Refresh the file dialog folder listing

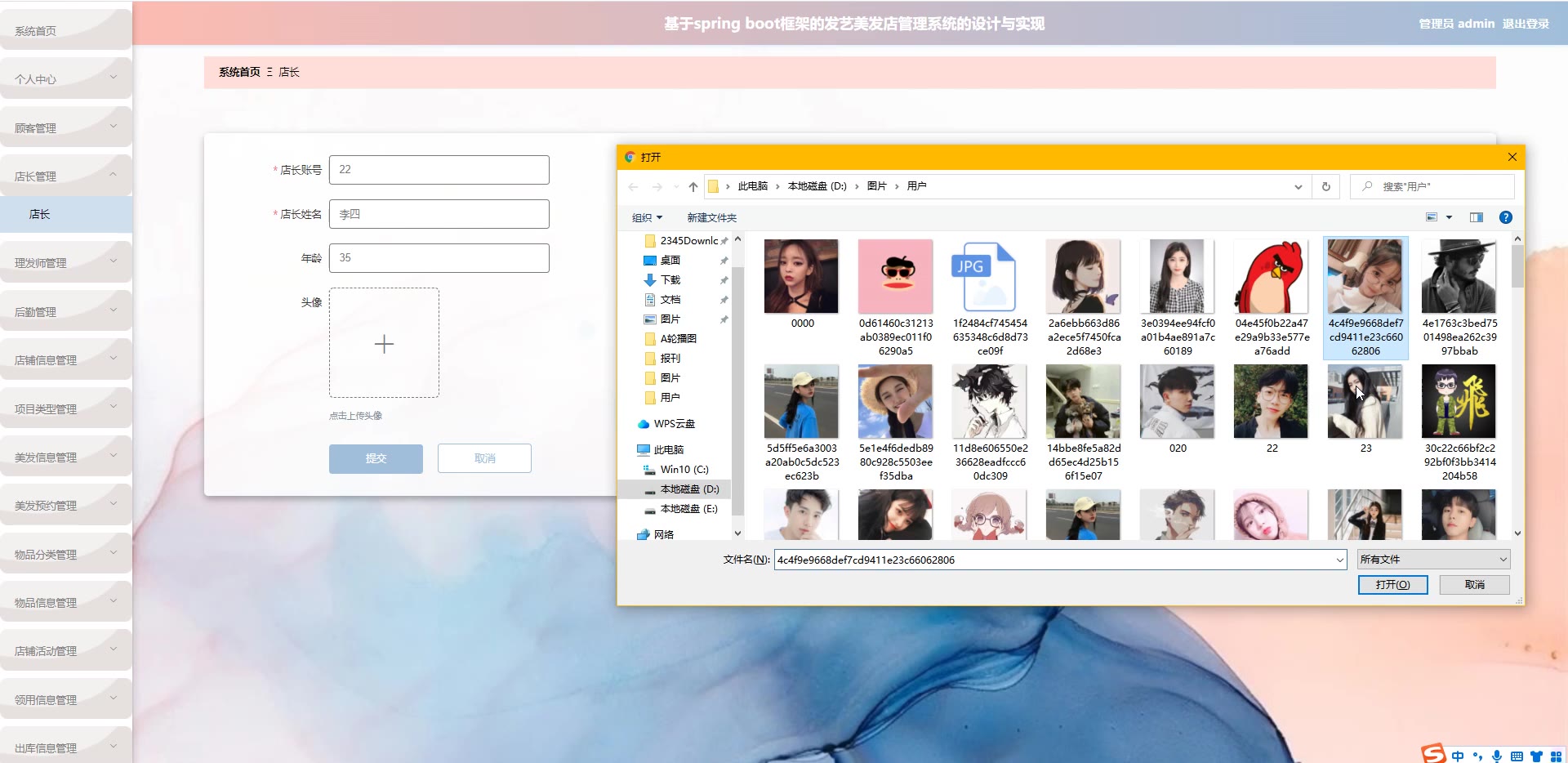(1325, 187)
